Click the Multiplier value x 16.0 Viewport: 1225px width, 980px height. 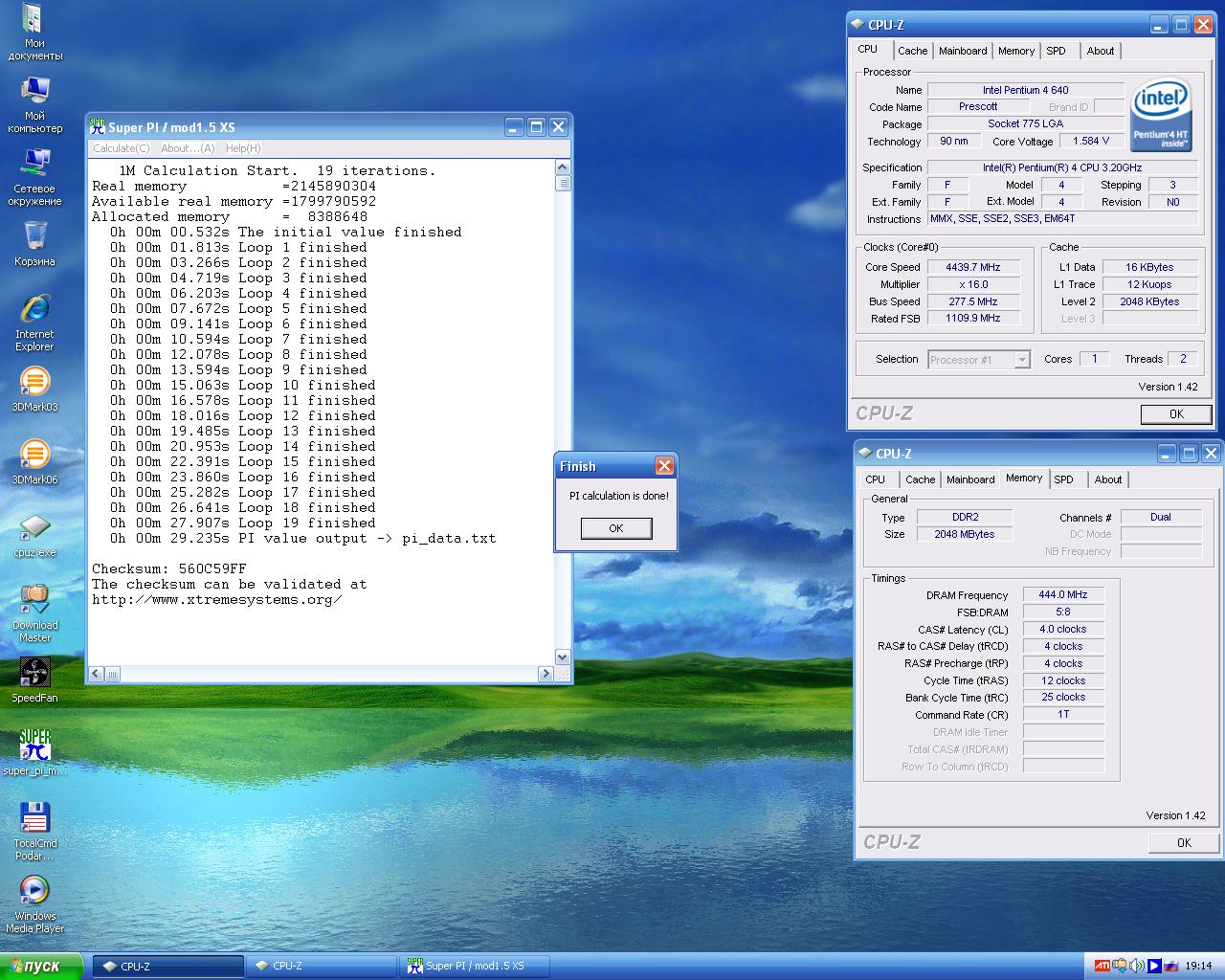click(x=972, y=284)
